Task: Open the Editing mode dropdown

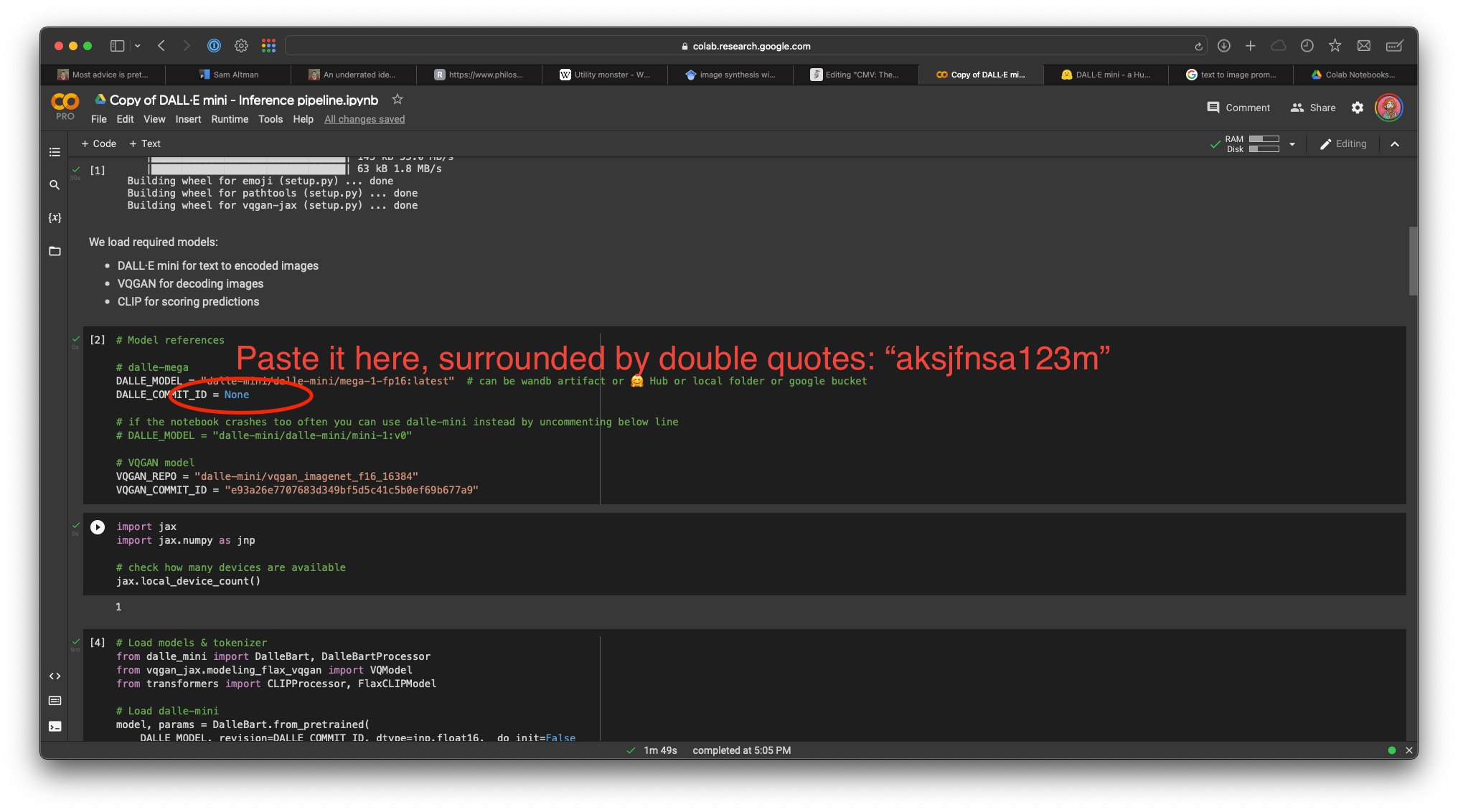Action: 1343,144
